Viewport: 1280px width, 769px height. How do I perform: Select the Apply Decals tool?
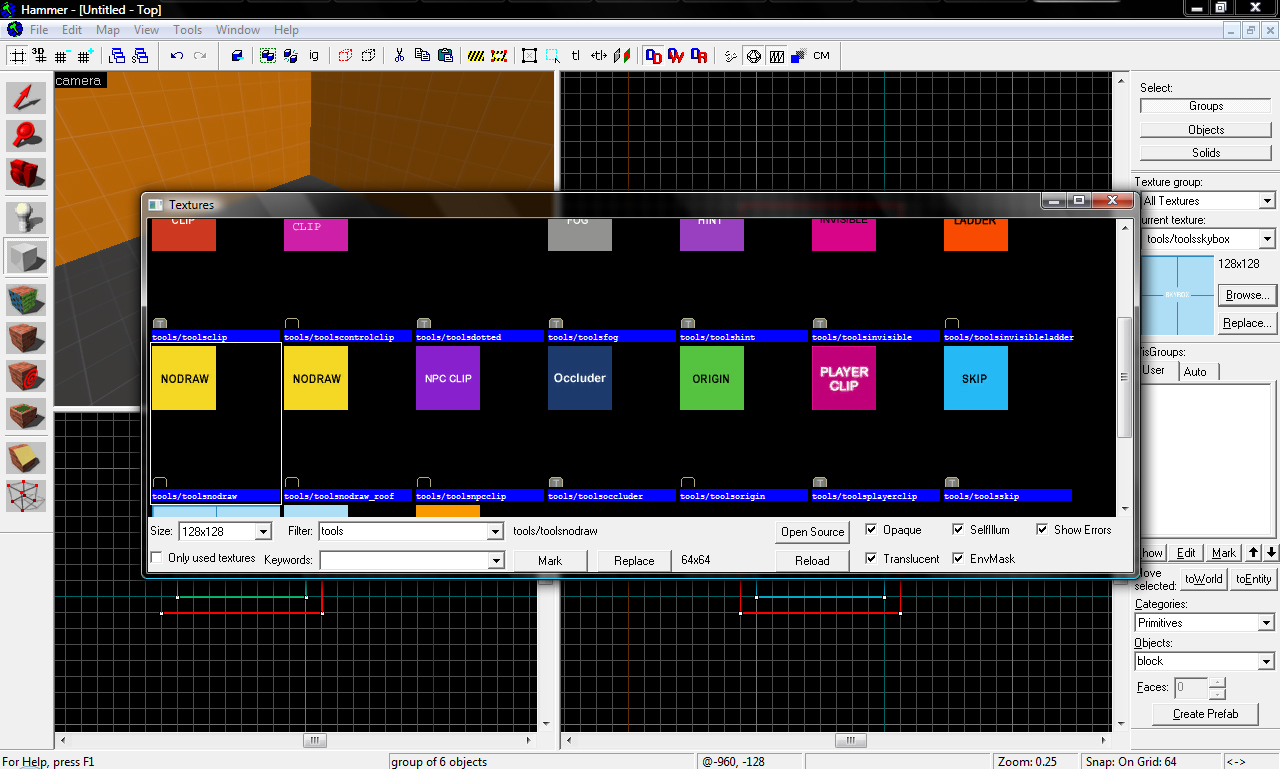pyautogui.click(x=27, y=377)
